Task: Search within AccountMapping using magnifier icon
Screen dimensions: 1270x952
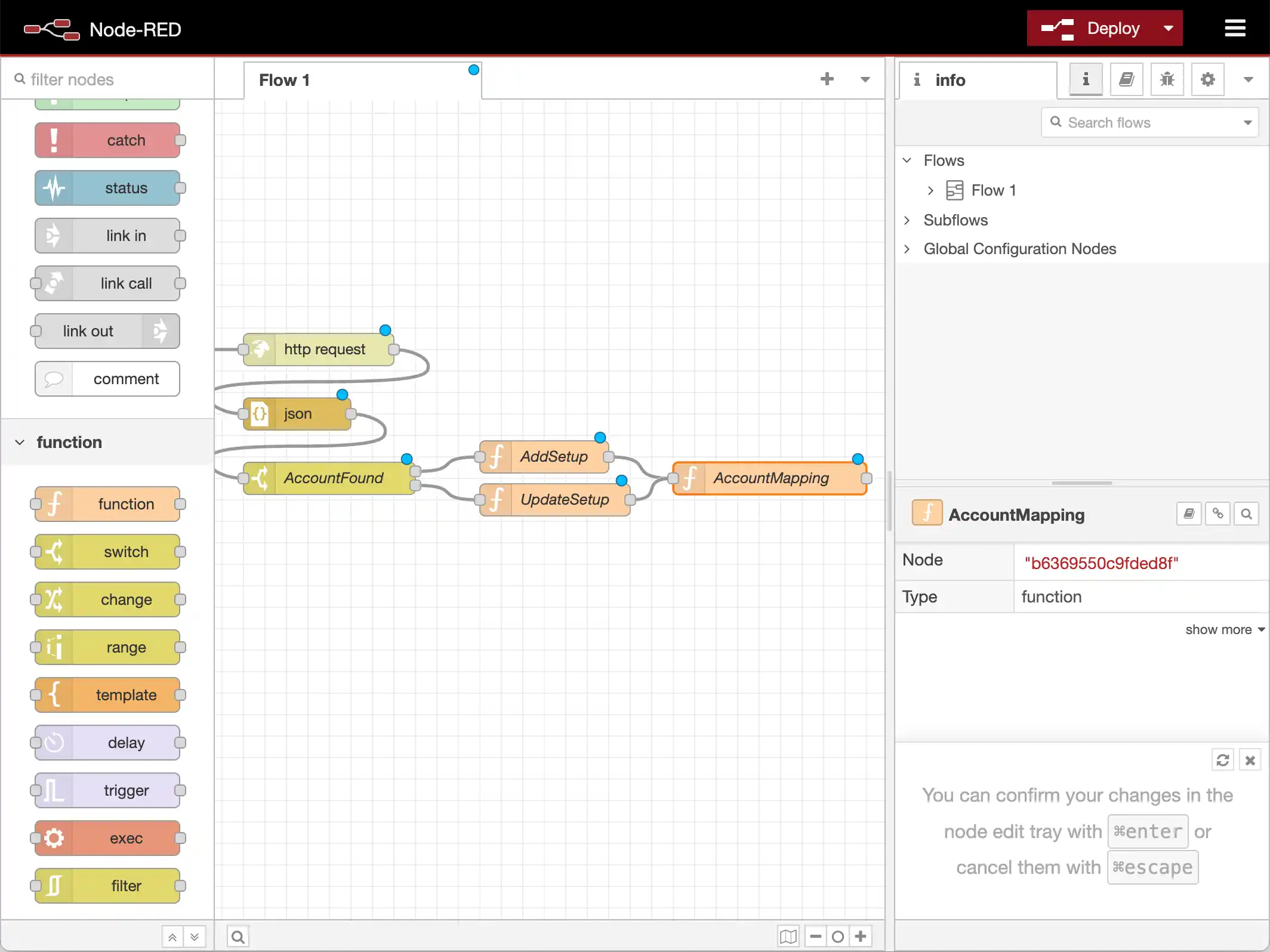Action: pyautogui.click(x=1246, y=514)
